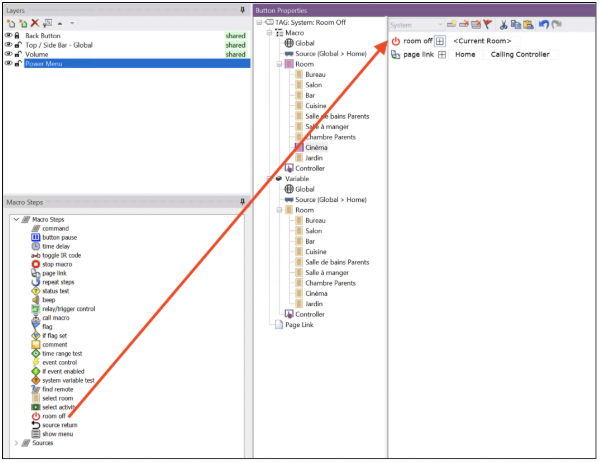Toggle visibility of Volume layer
Screen dimensions: 600x462
(x=9, y=54)
